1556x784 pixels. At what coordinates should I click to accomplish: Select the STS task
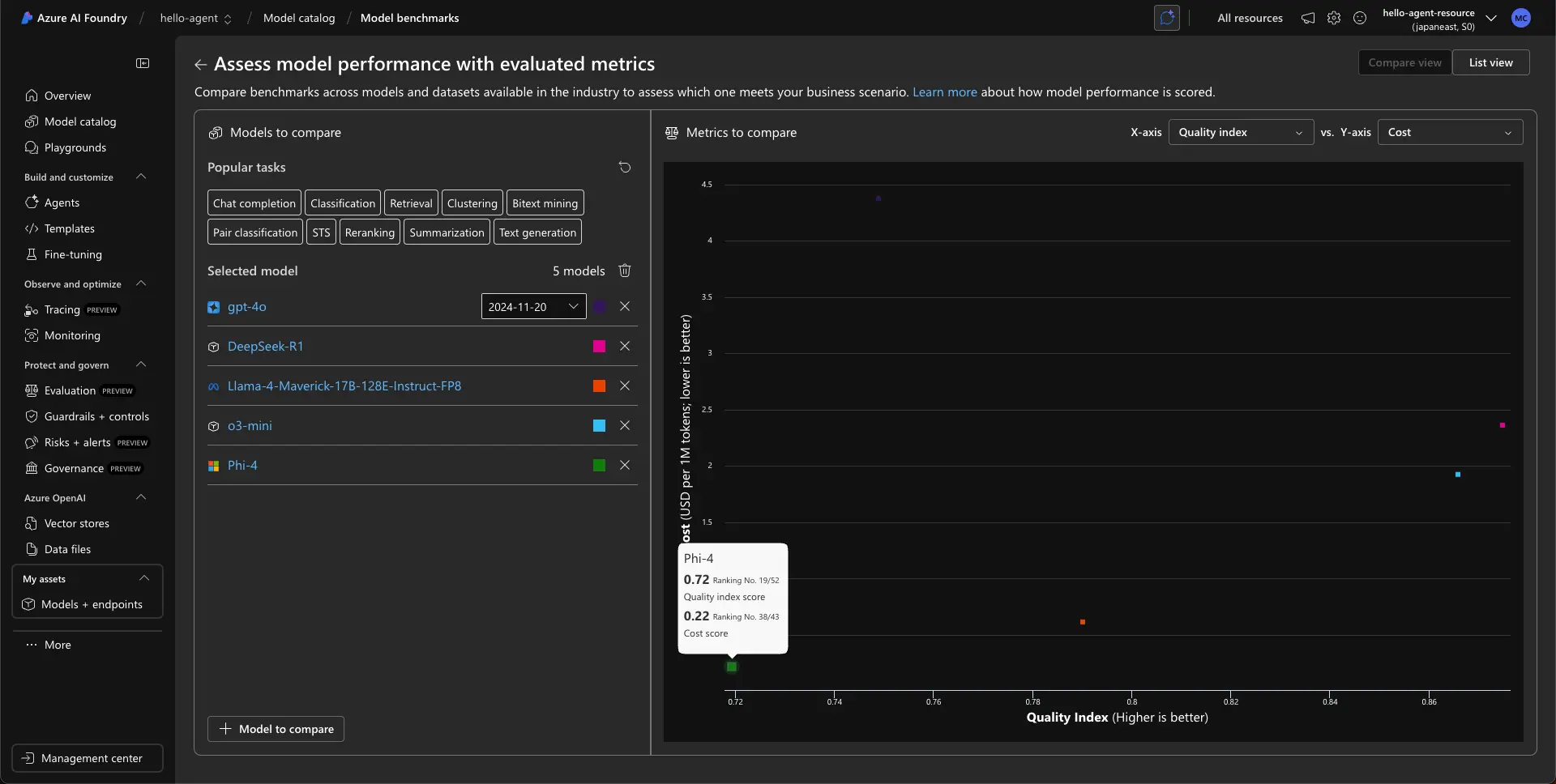(321, 232)
